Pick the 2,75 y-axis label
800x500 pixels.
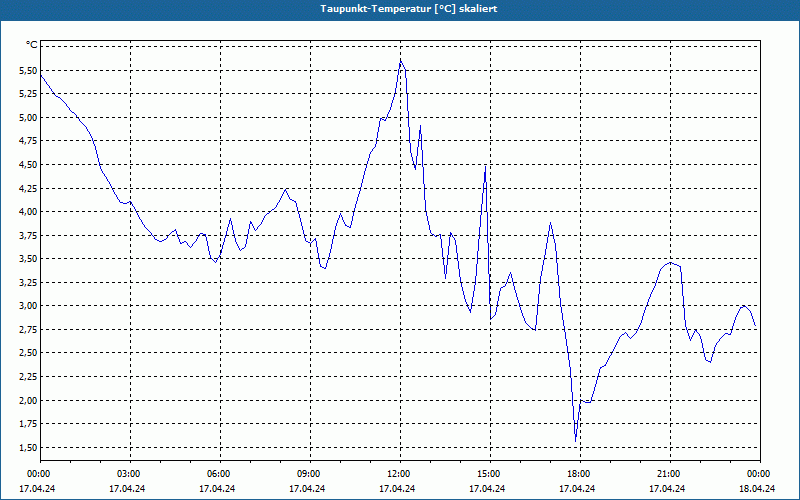click(x=28, y=330)
